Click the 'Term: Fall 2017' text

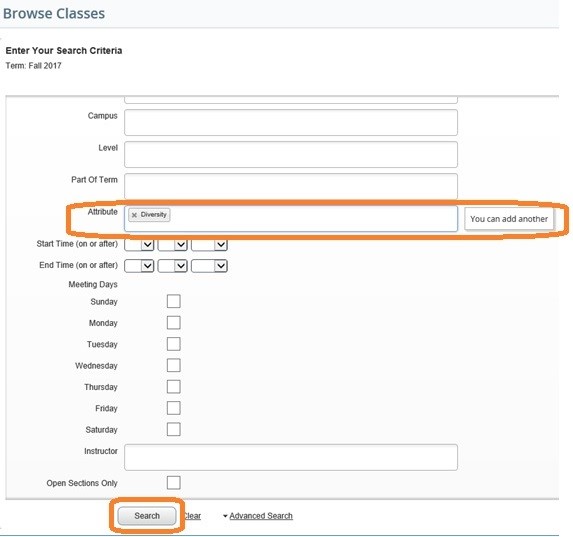33,66
